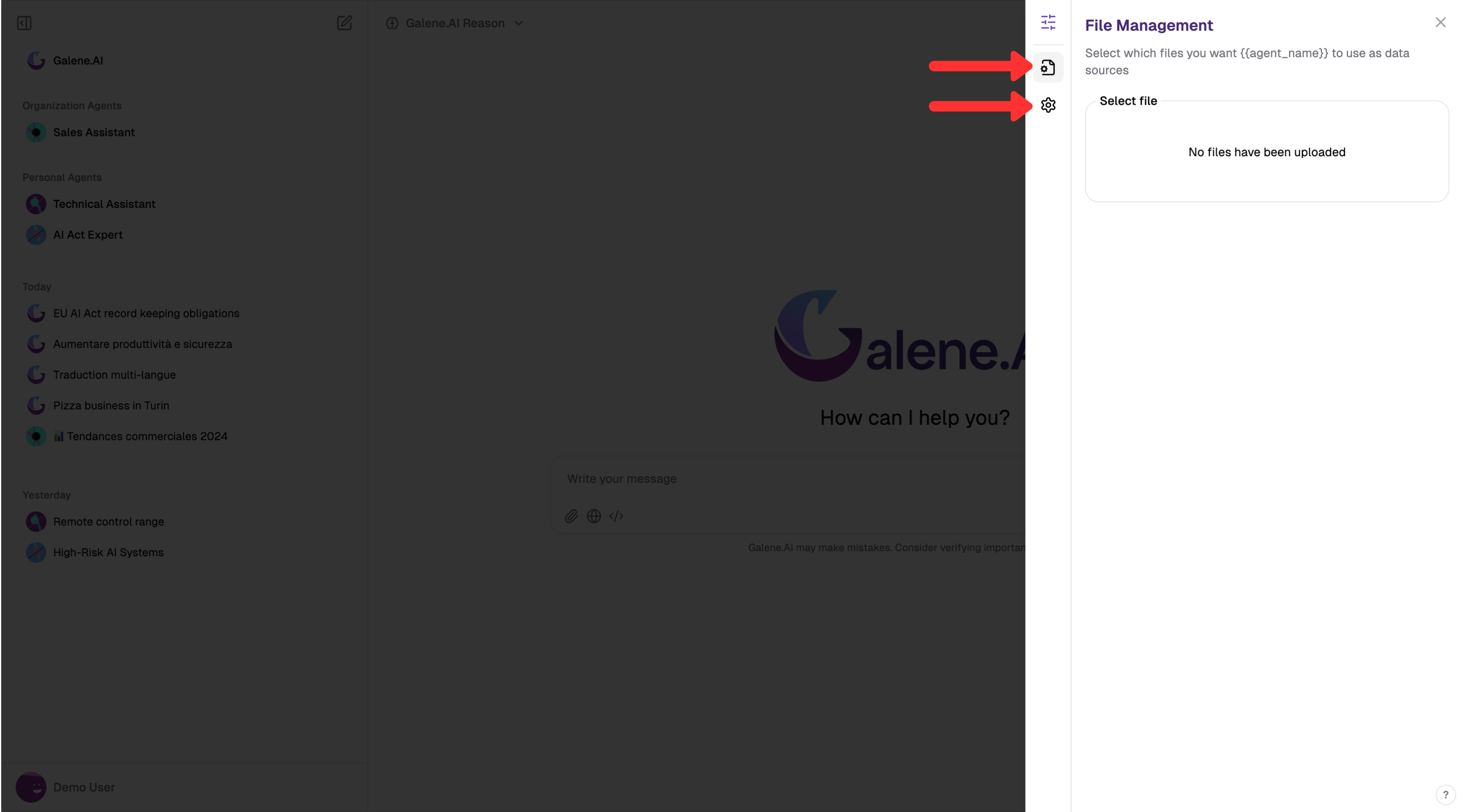Click the Sales Assistant avatar icon
The height and width of the screenshot is (812, 1464).
click(x=36, y=132)
